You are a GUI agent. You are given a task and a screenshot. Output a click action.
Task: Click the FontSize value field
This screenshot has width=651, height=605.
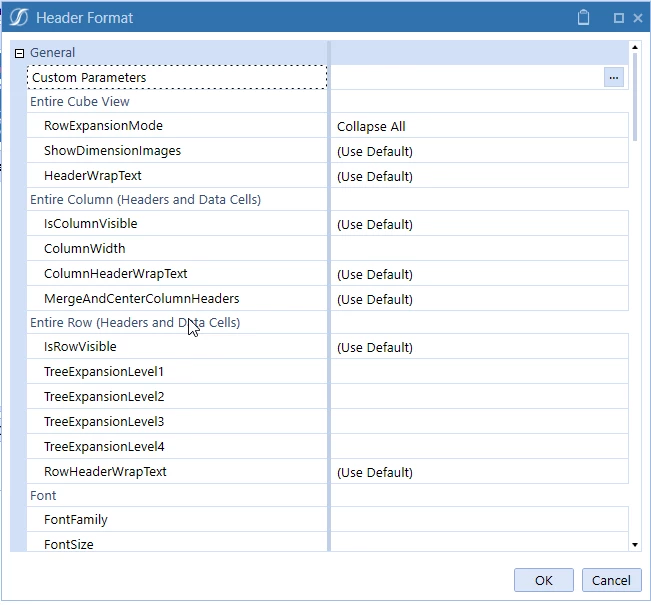tap(479, 542)
